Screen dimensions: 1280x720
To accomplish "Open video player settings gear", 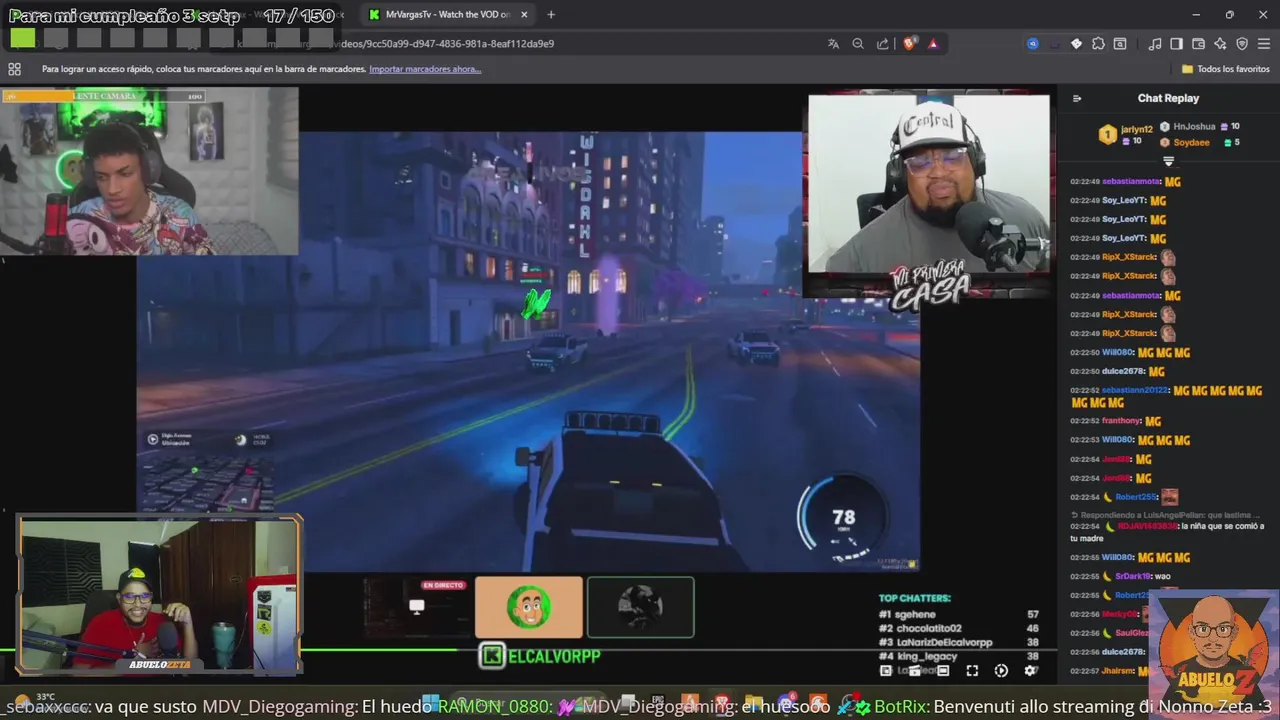I will coord(1031,671).
